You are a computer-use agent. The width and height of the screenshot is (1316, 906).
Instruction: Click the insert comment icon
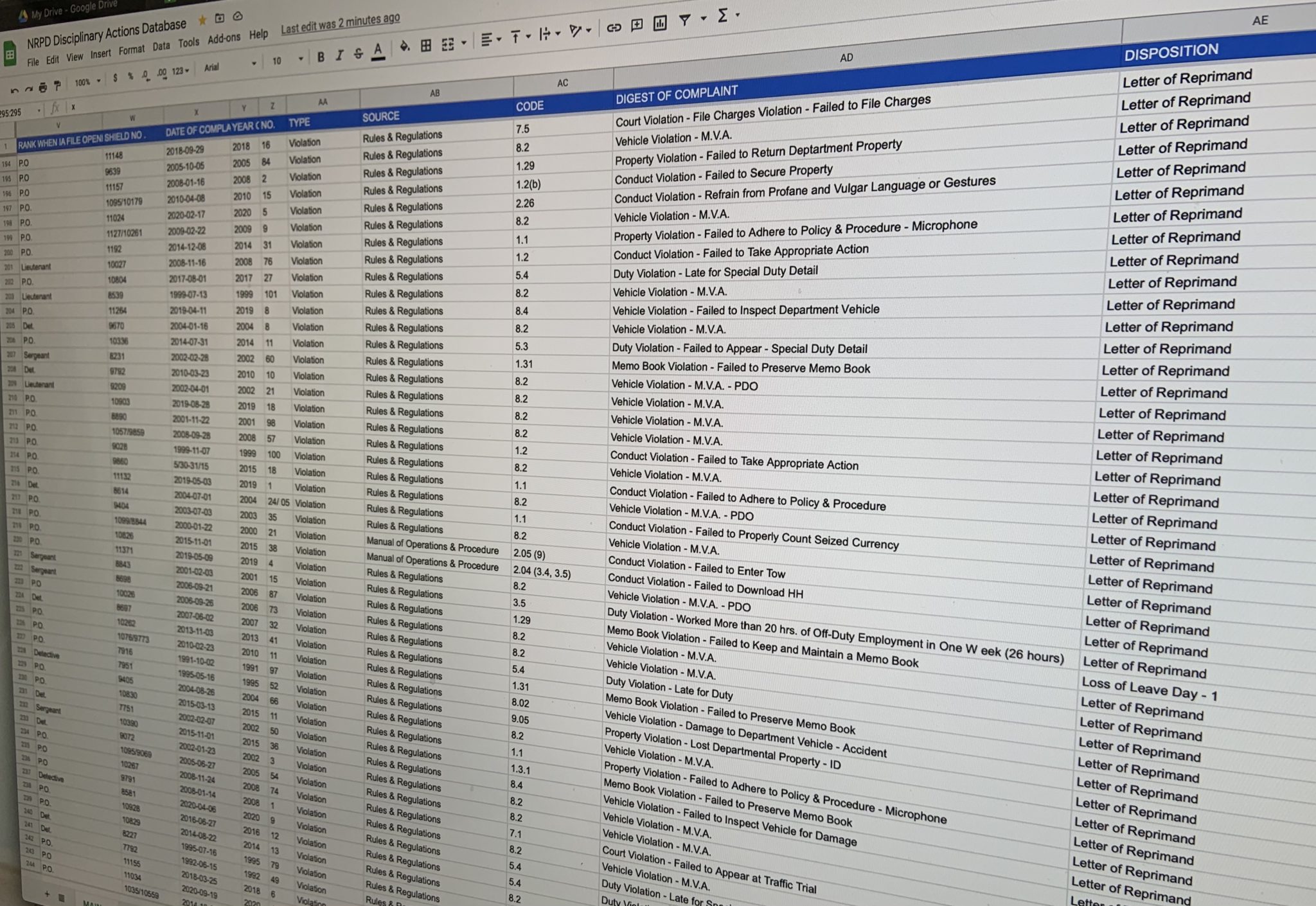(637, 25)
